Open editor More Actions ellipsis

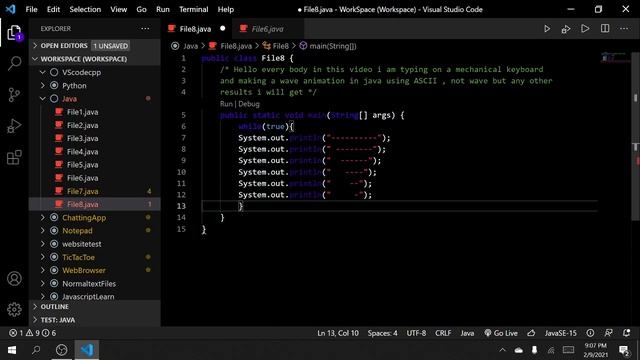pyautogui.click(x=624, y=29)
